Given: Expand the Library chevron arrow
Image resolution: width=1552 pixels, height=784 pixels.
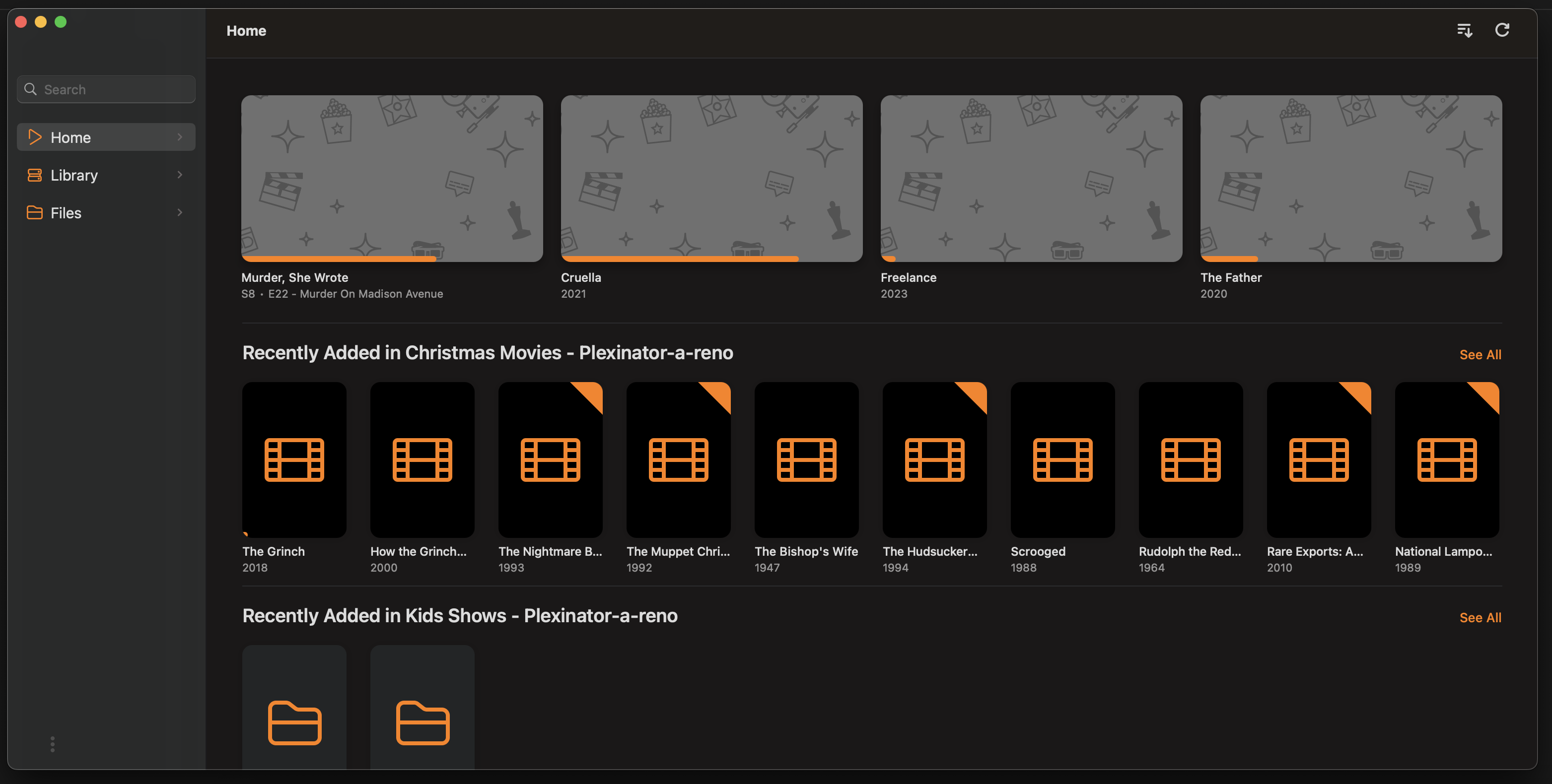Looking at the screenshot, I should point(180,175).
